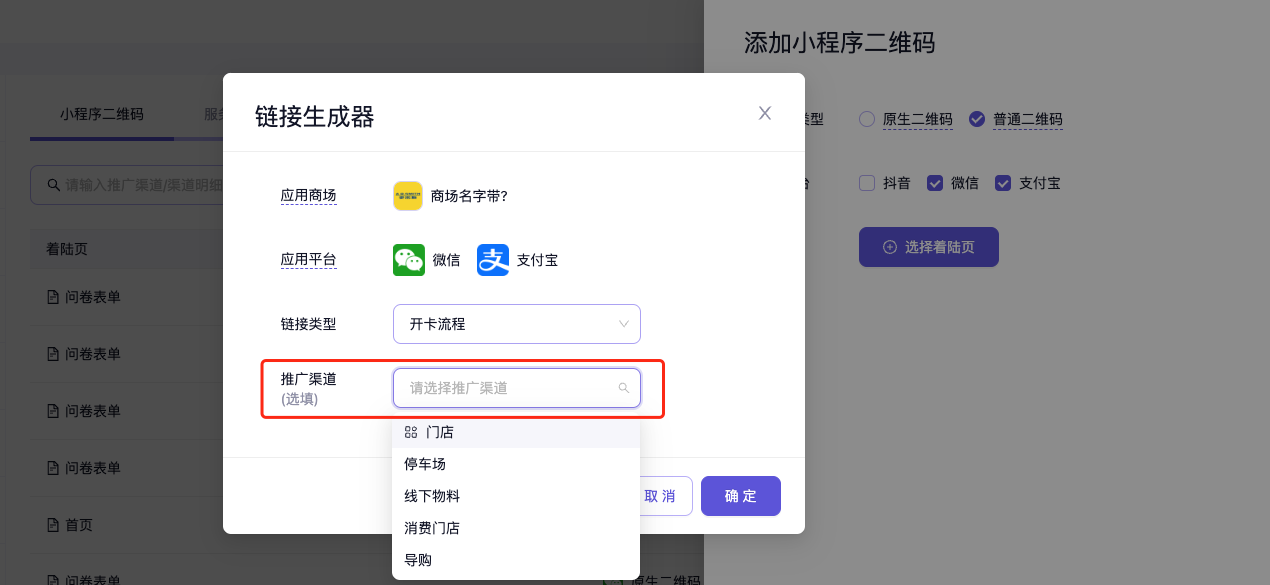Click the search magnifier in 推广渠道 field

[624, 388]
